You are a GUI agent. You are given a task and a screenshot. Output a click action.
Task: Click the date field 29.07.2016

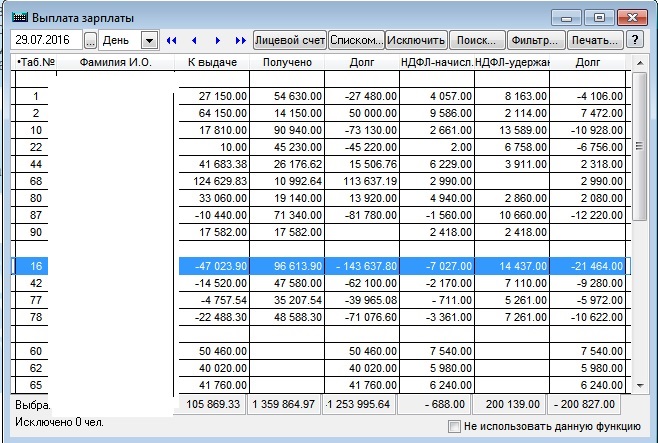[46, 41]
